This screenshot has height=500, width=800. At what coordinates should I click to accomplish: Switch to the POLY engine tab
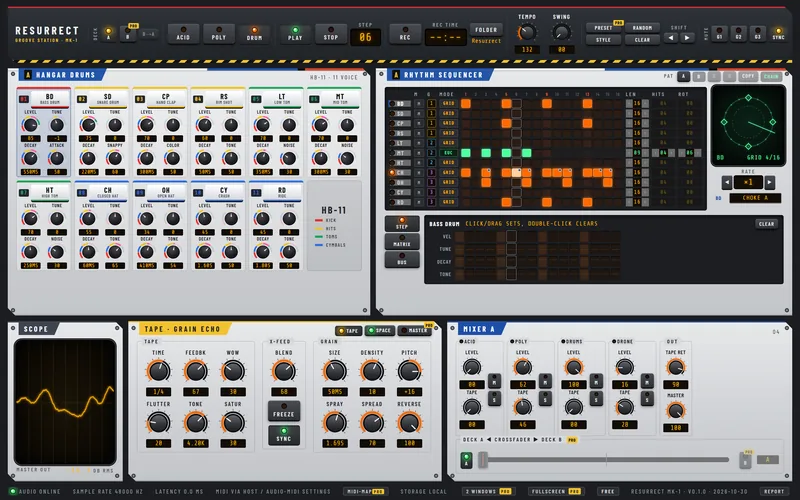tap(219, 34)
